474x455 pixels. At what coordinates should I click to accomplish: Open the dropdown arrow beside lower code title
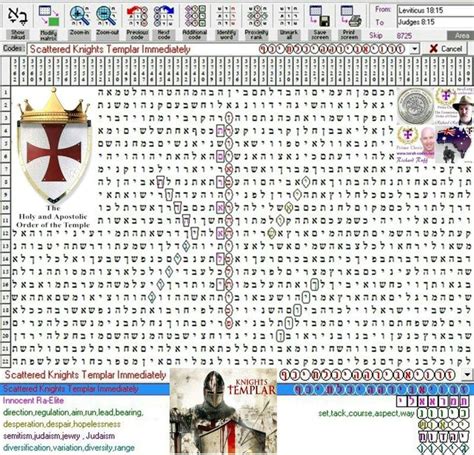468,374
